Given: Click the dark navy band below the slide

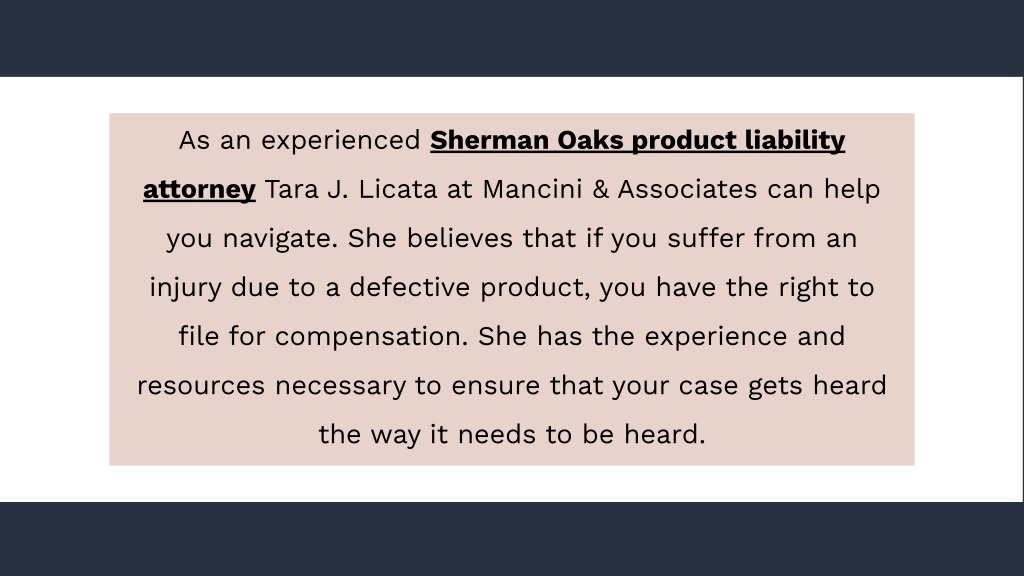Looking at the screenshot, I should [512, 539].
